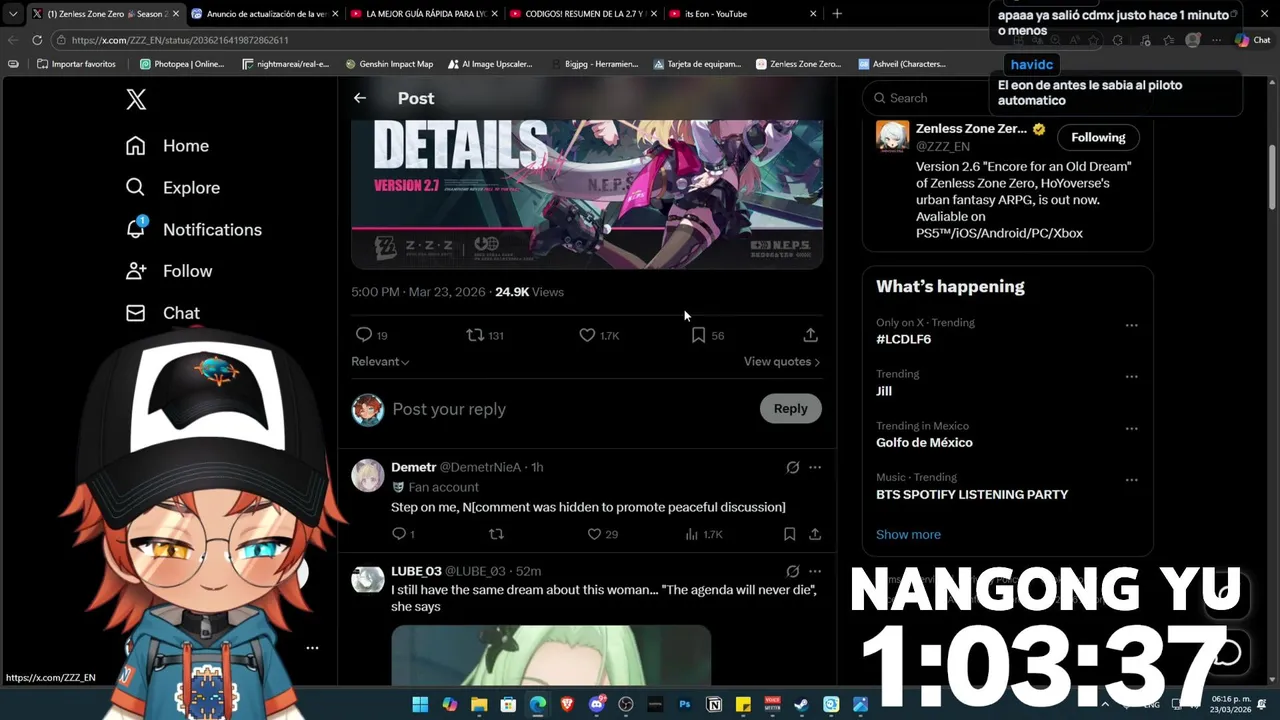
Task: Reply to Demetr's comment
Action: tap(403, 535)
